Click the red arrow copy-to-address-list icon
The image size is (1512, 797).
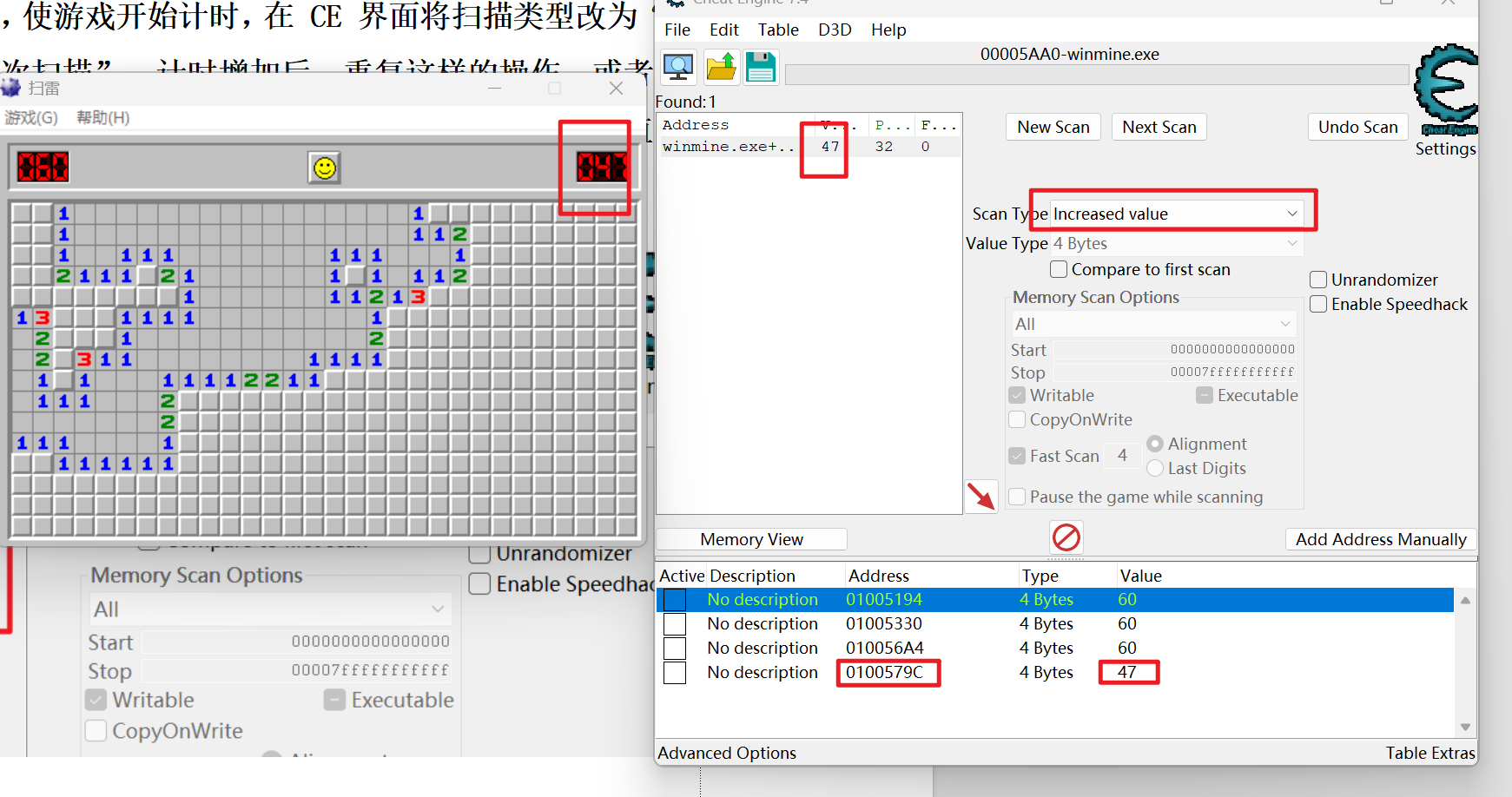(981, 497)
